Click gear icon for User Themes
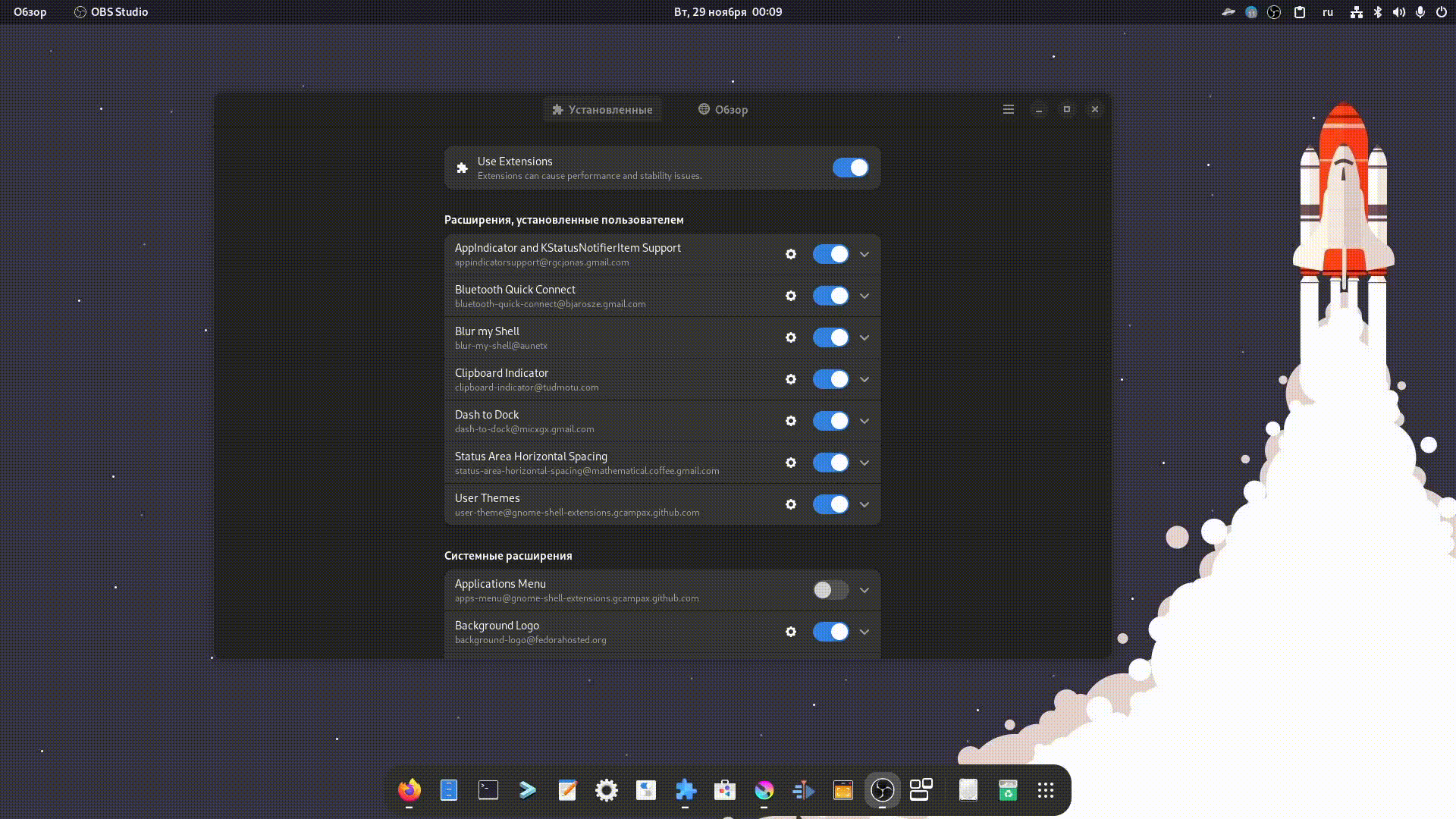The height and width of the screenshot is (819, 1456). (791, 504)
